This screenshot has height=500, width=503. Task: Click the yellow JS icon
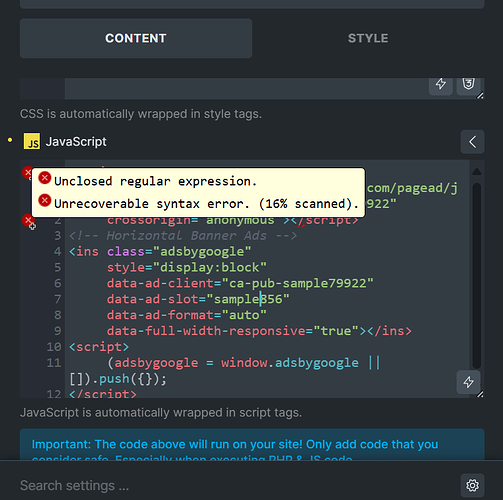(32, 141)
